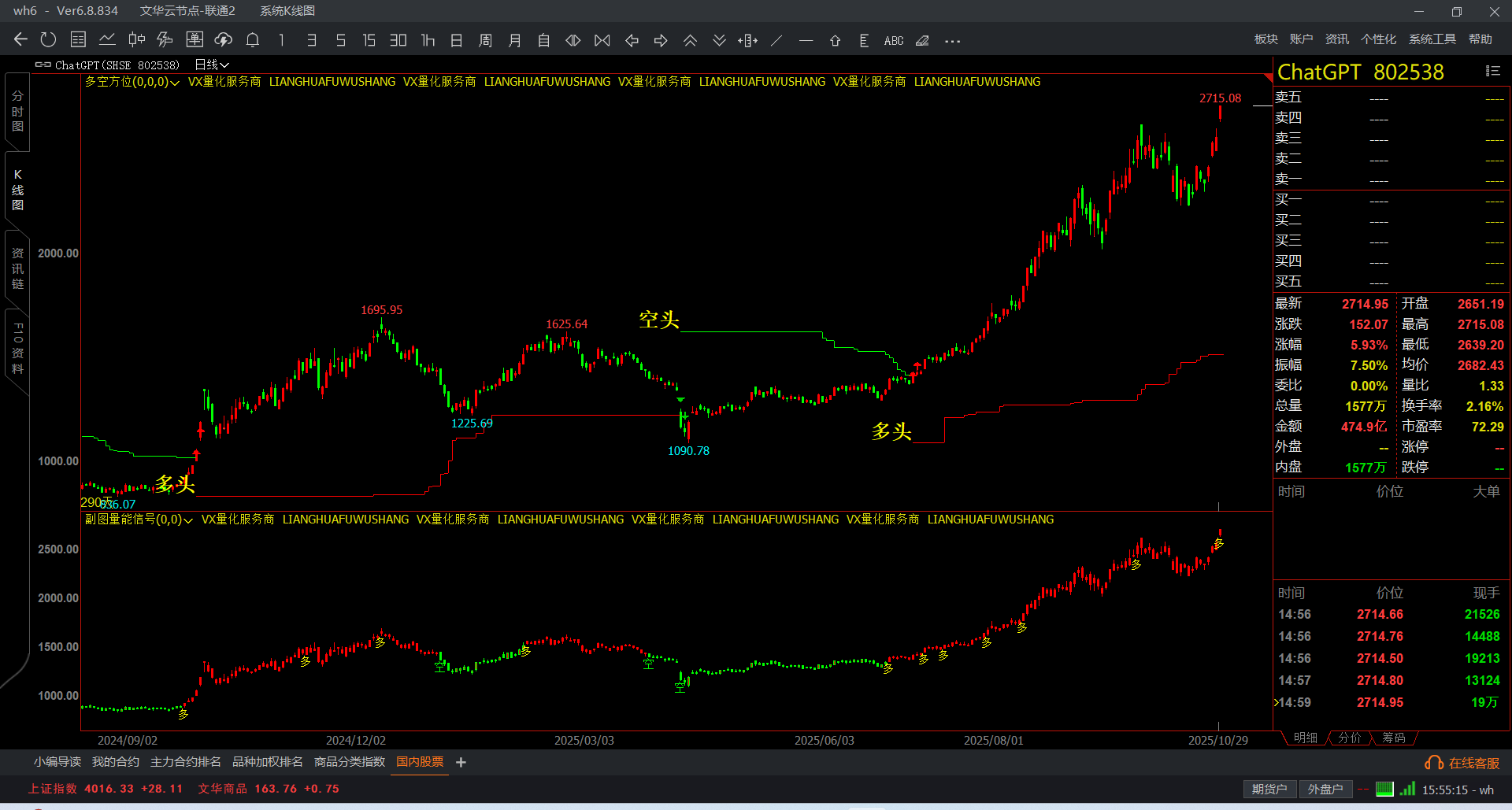Click the 外盘户 account button

click(1325, 789)
